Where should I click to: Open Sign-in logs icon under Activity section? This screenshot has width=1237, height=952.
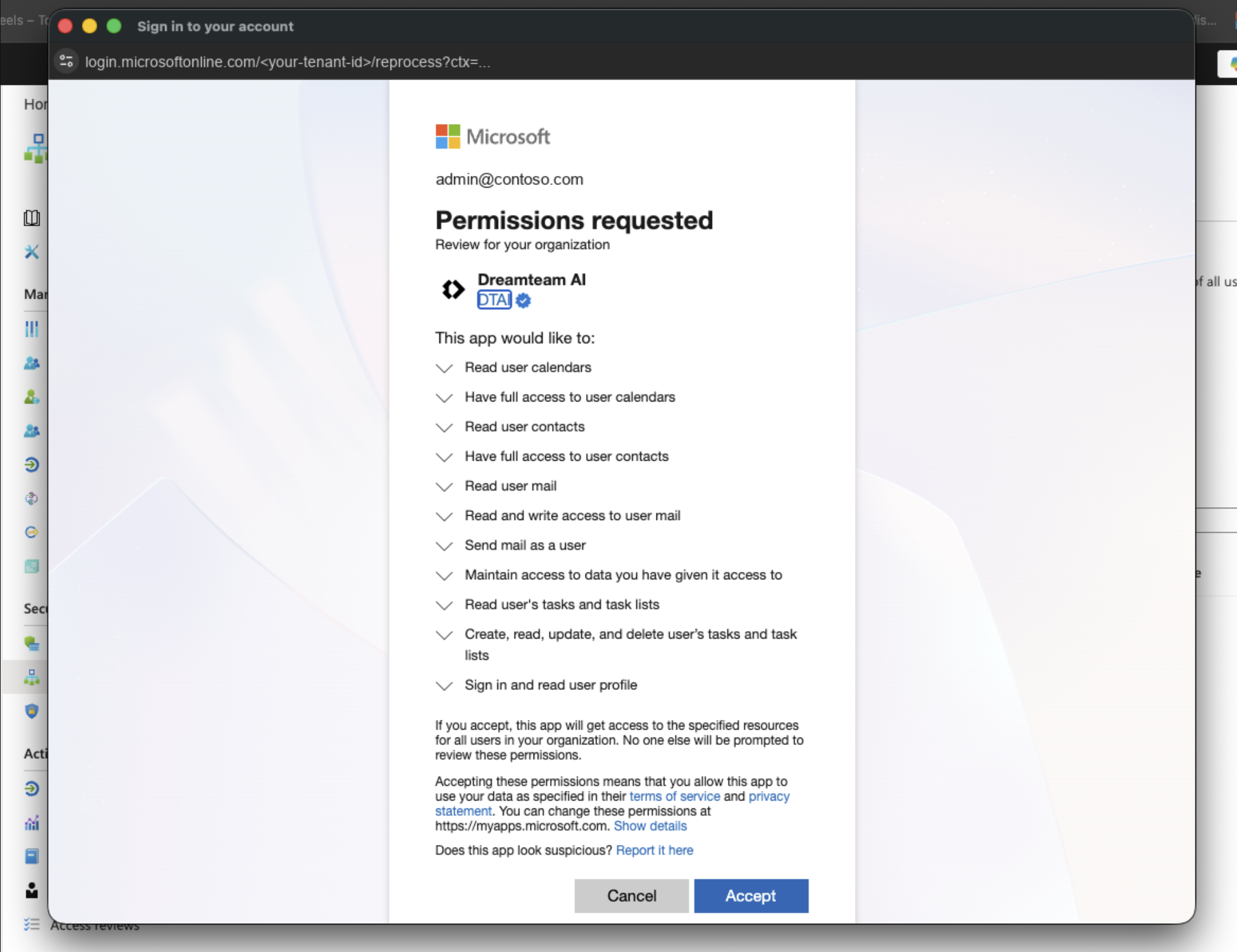click(x=32, y=789)
